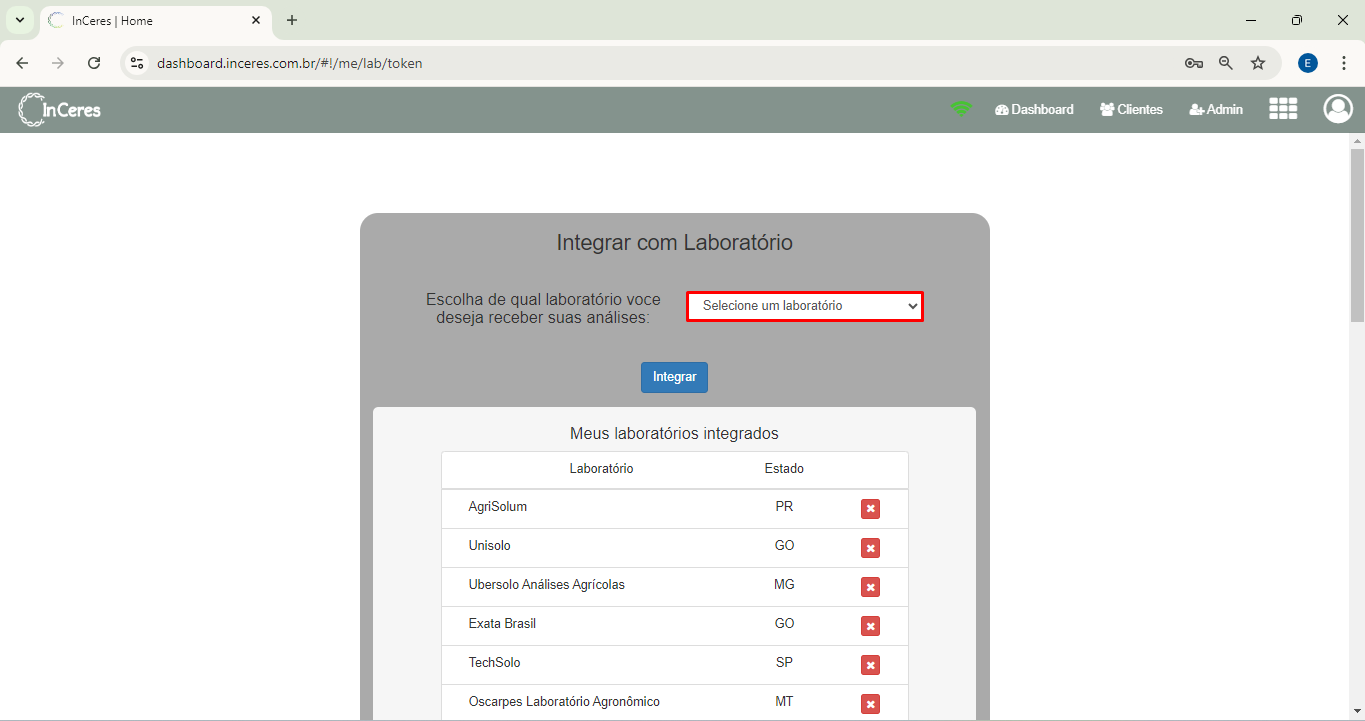Click 'Integrar com Laboratório' title
Screen dimensions: 1365x721
pyautogui.click(x=674, y=243)
